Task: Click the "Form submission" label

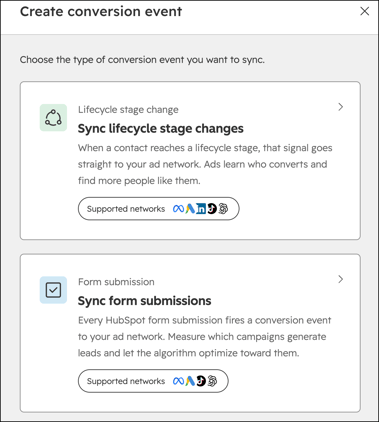Action: (x=116, y=282)
